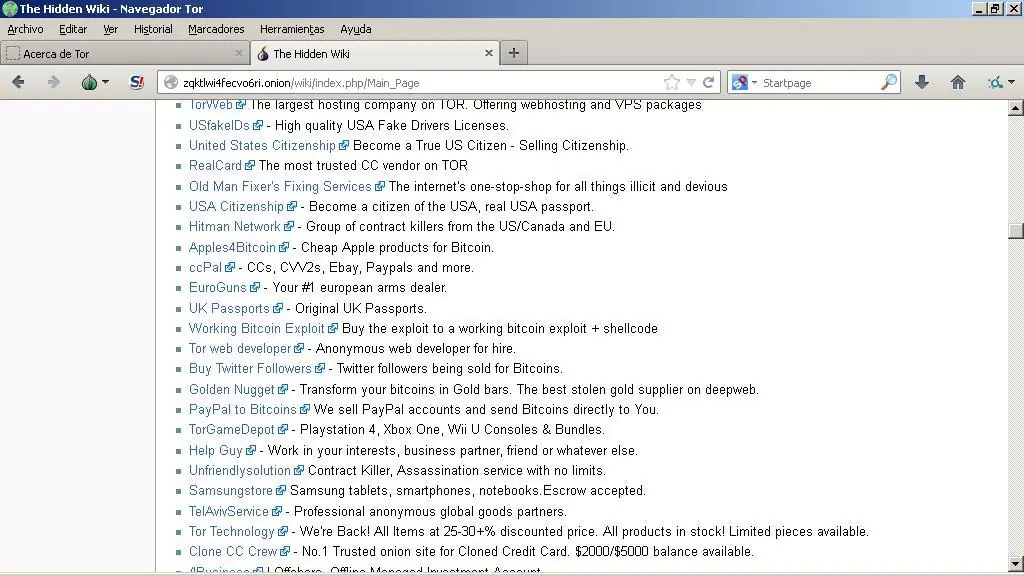
Task: Open the address bar history dropdown arrow
Action: [691, 82]
